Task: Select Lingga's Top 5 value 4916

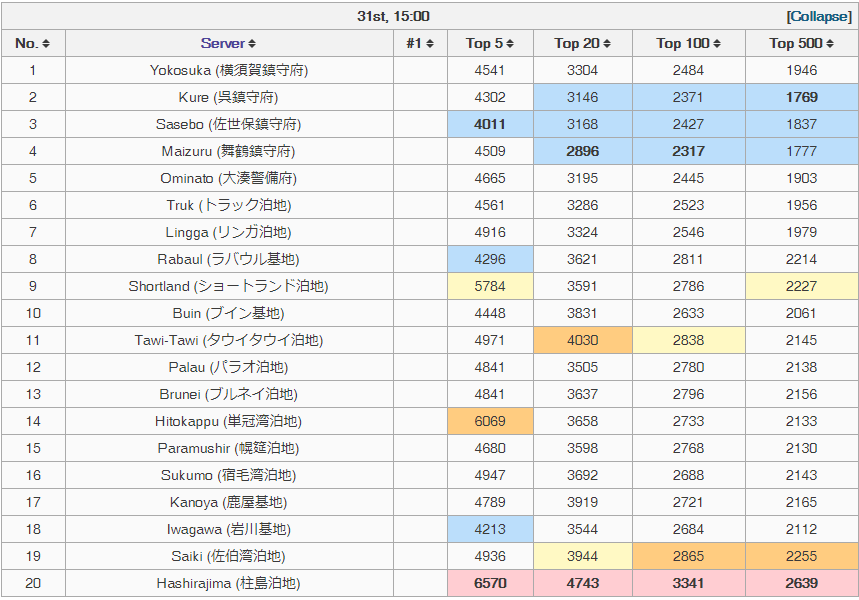Action: click(490, 232)
